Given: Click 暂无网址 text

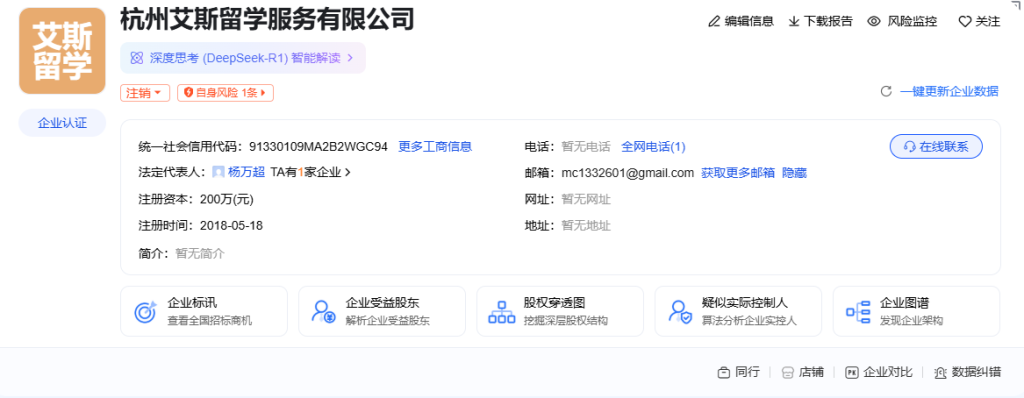Looking at the screenshot, I should coord(586,199).
